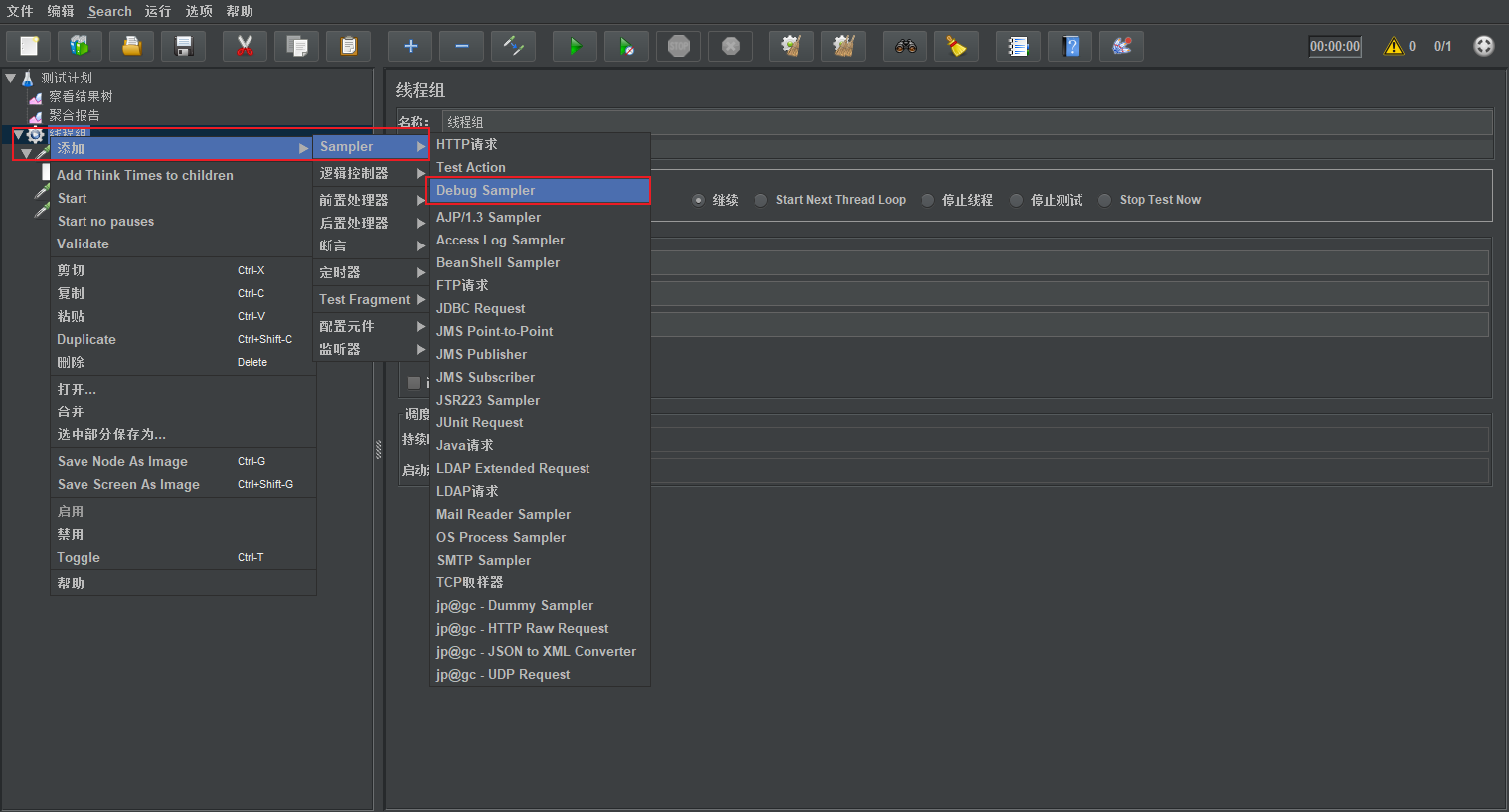Collapse the 测试计划 tree node arrow
The height and width of the screenshot is (812, 1509).
[x=11, y=78]
